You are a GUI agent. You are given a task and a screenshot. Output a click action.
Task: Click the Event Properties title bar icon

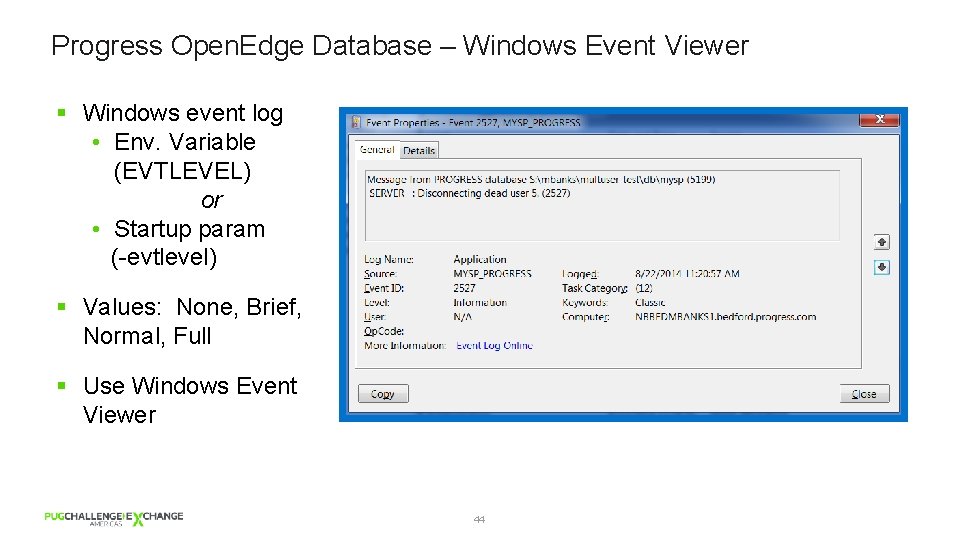coord(356,122)
